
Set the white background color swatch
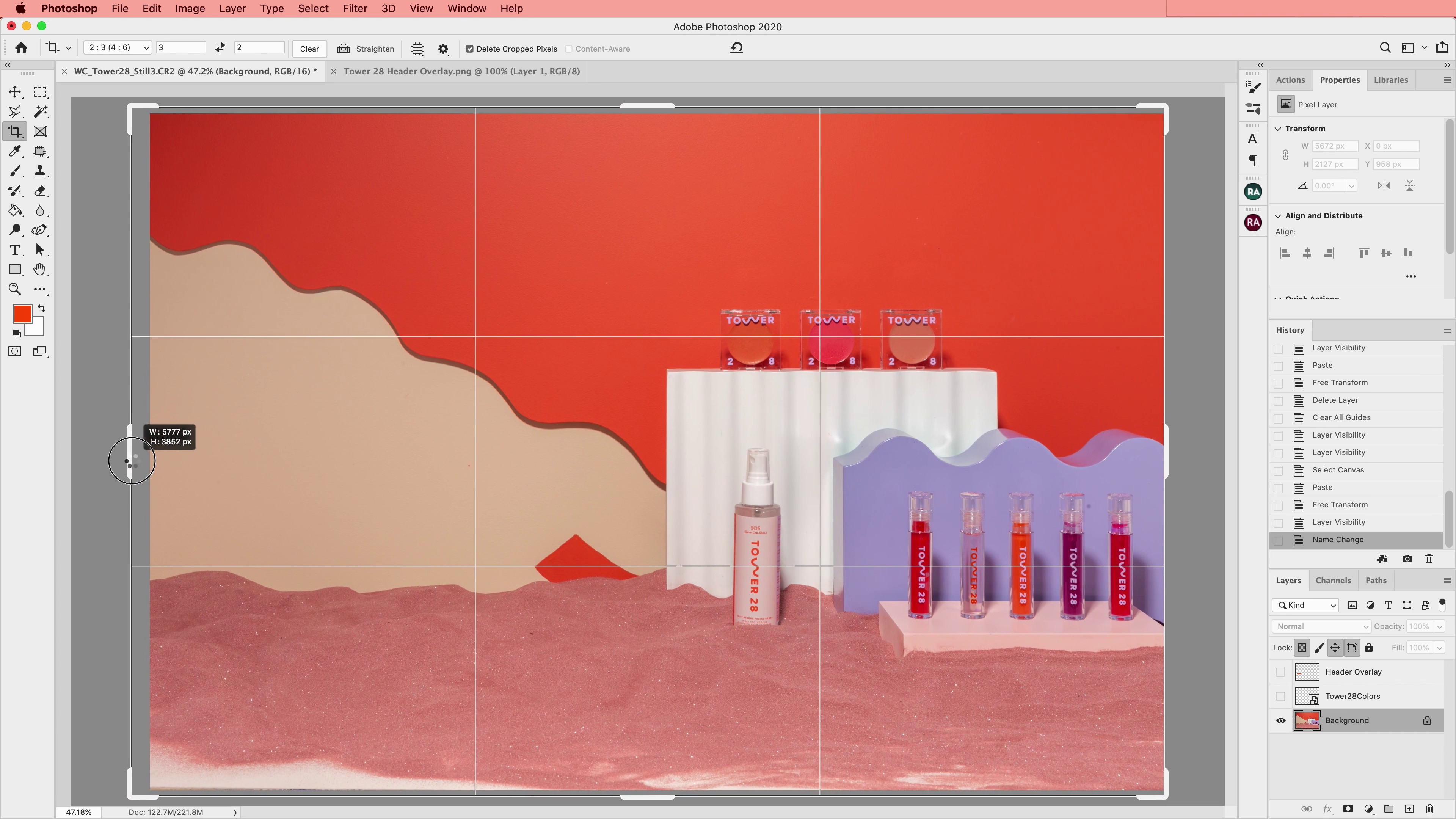pos(37,329)
